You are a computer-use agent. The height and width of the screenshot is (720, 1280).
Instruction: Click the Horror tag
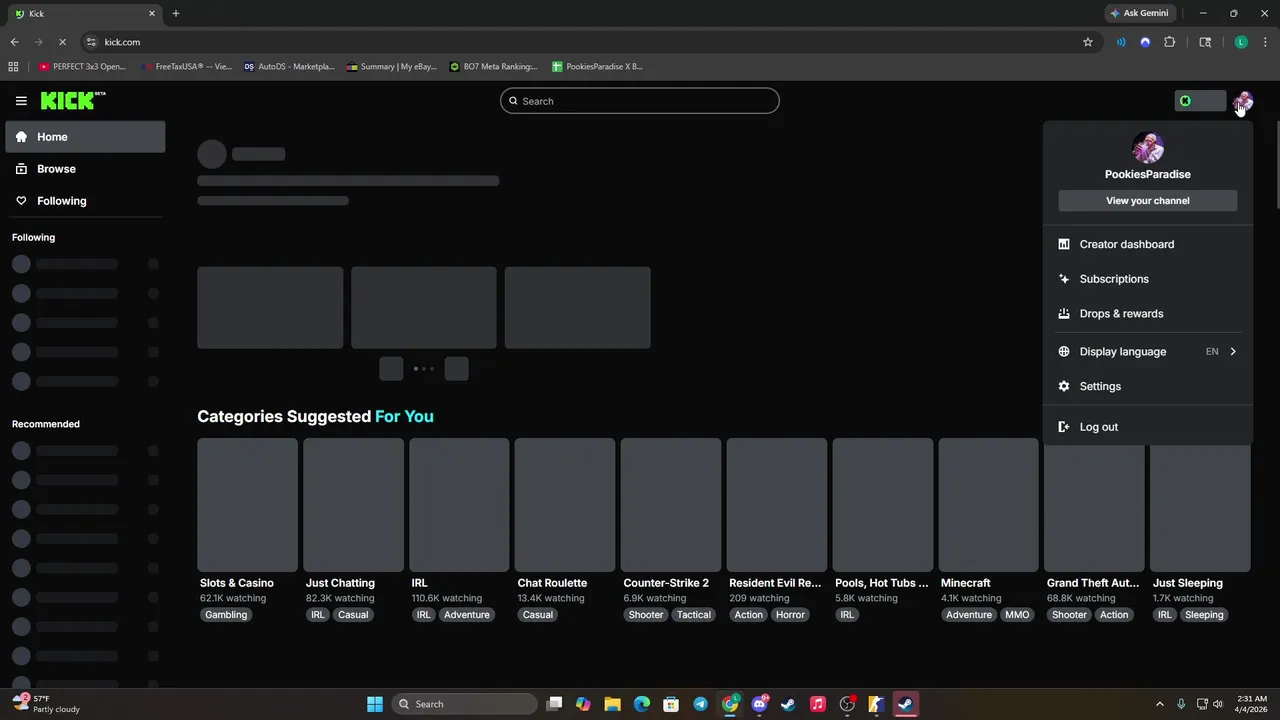790,615
